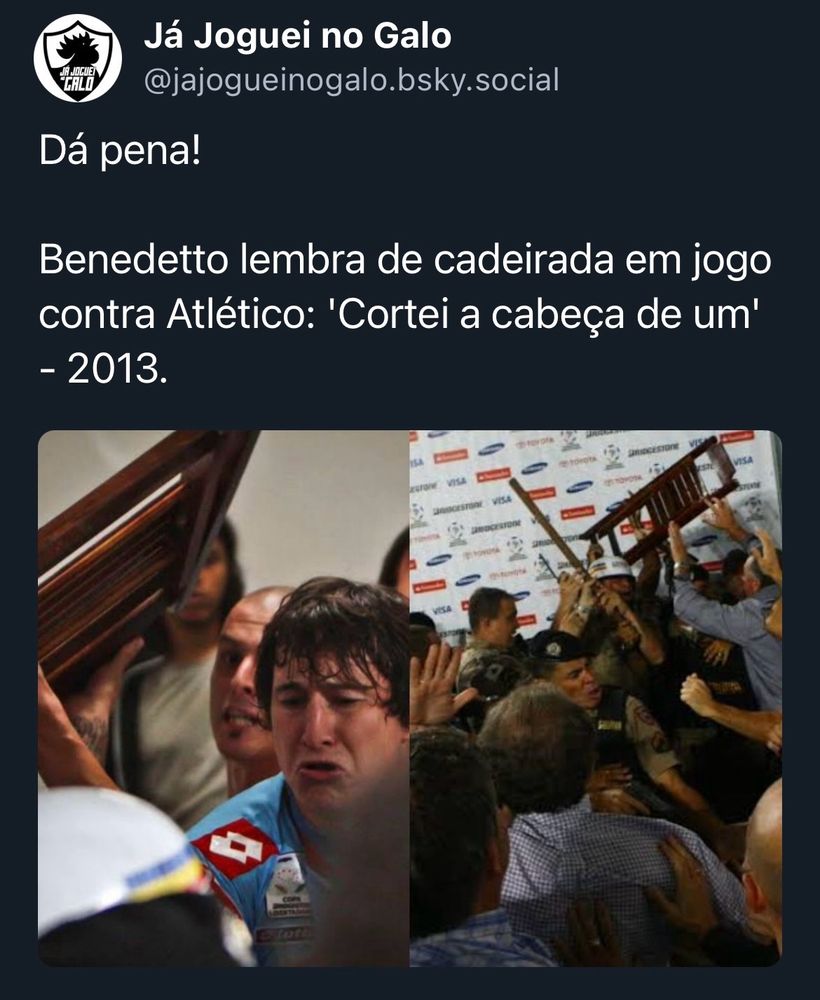
Task: Open the Já Joguei no Galo display name
Action: [298, 36]
